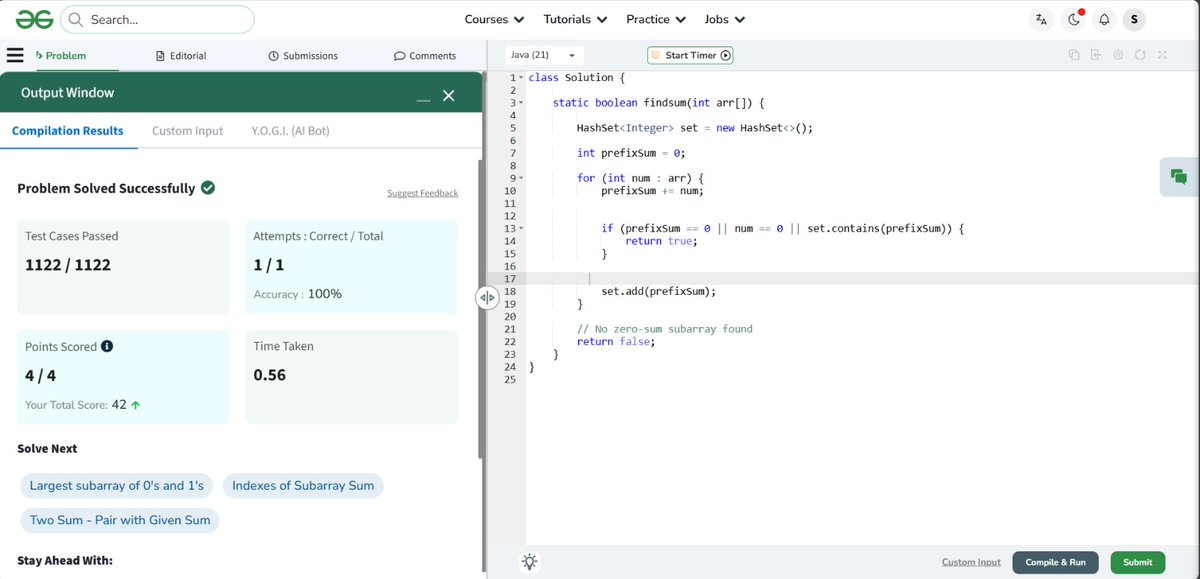Click the Submit button
This screenshot has height=579, width=1200.
click(x=1137, y=562)
